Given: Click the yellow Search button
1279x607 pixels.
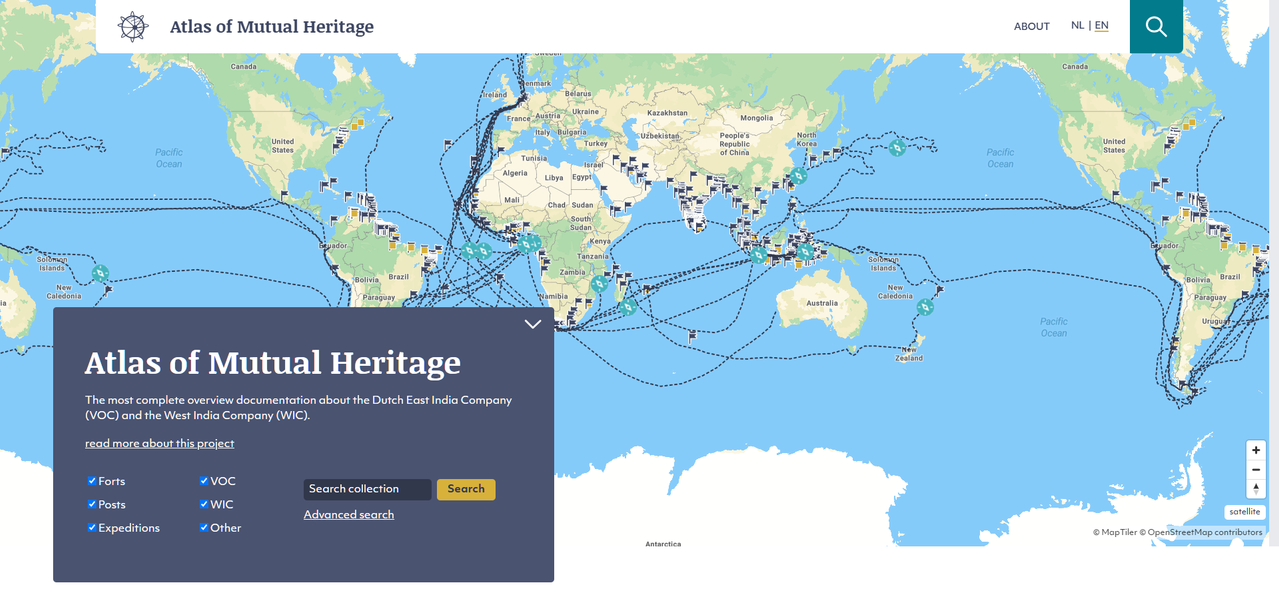Looking at the screenshot, I should tap(466, 489).
